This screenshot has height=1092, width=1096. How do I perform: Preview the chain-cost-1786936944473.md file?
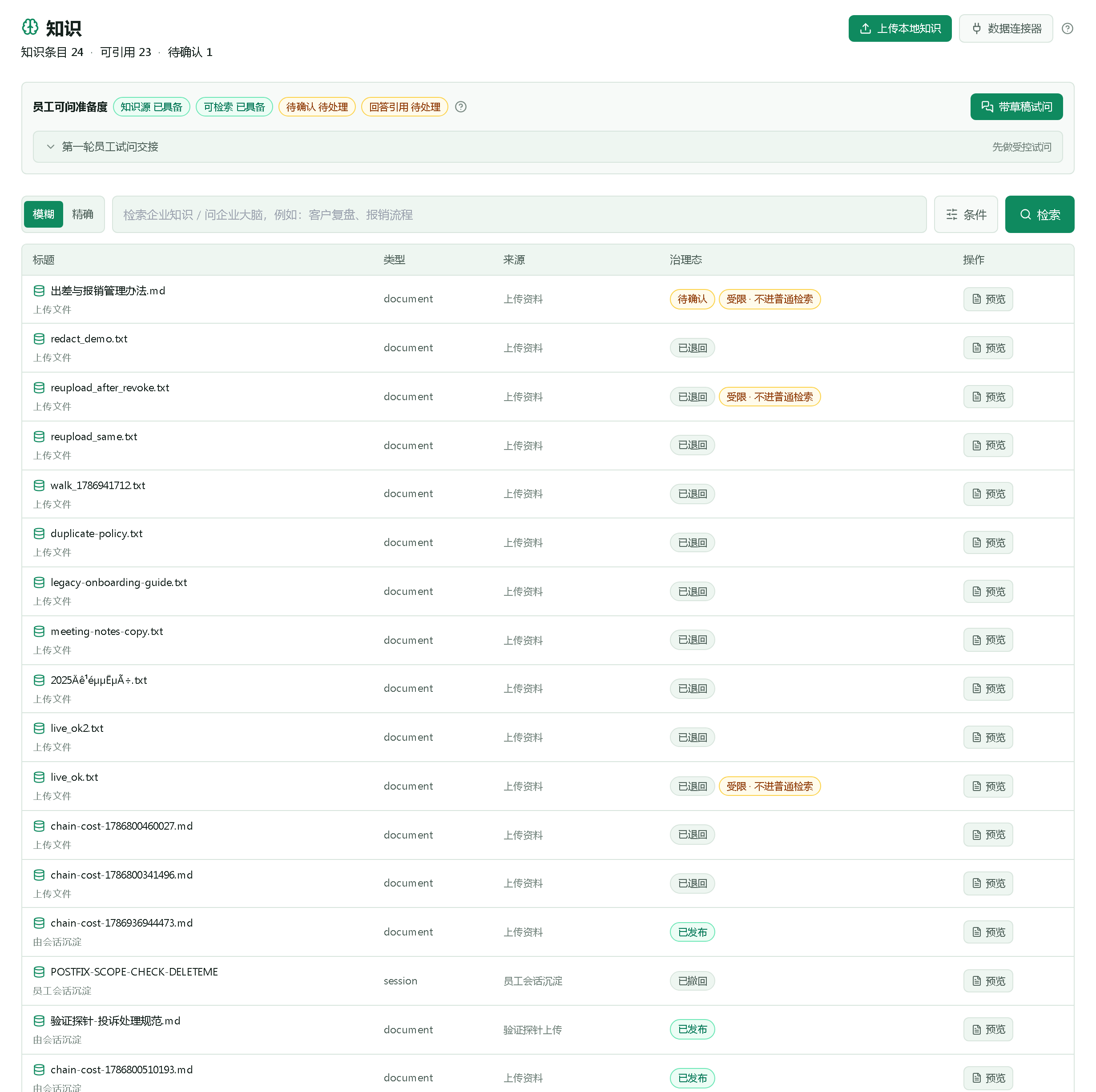987,931
